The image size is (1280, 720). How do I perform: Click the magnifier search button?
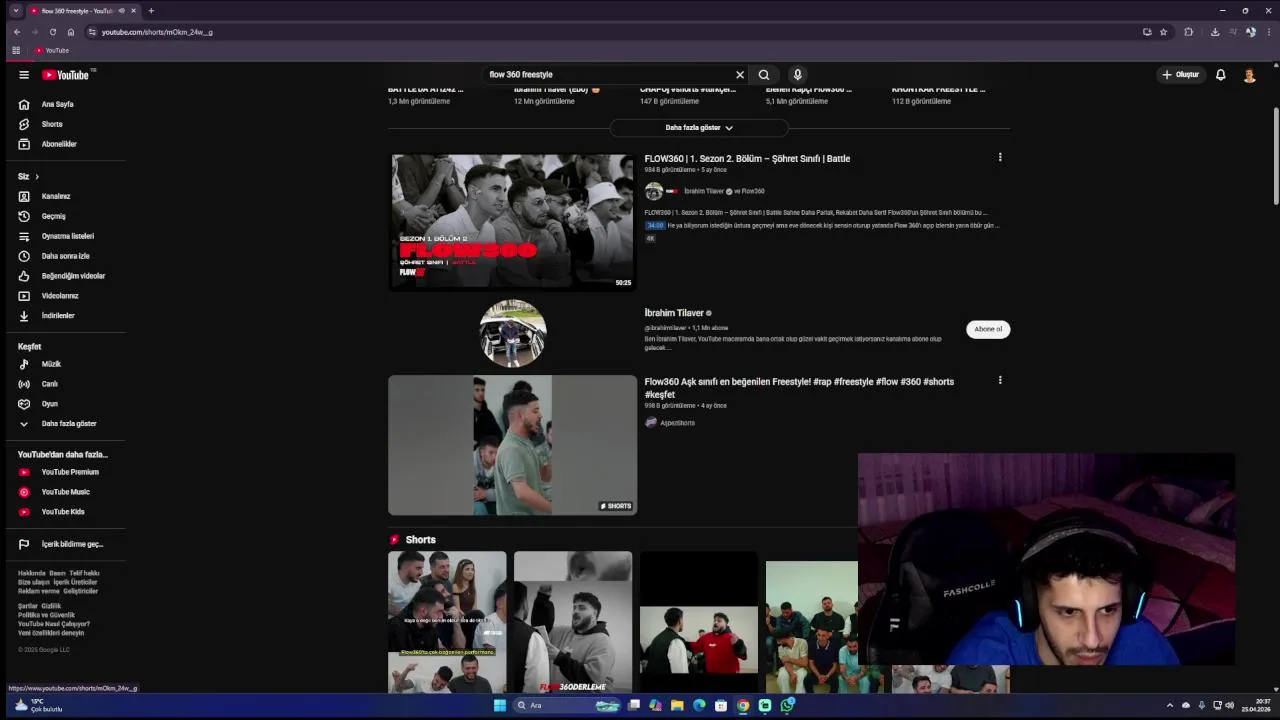(764, 75)
